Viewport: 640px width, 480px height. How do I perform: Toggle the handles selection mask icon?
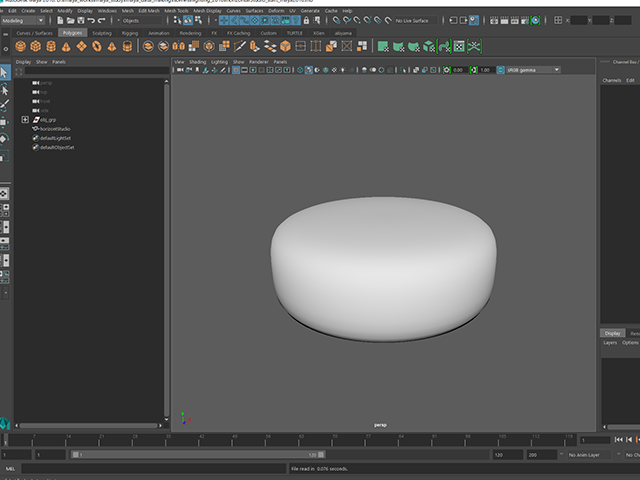[224, 20]
